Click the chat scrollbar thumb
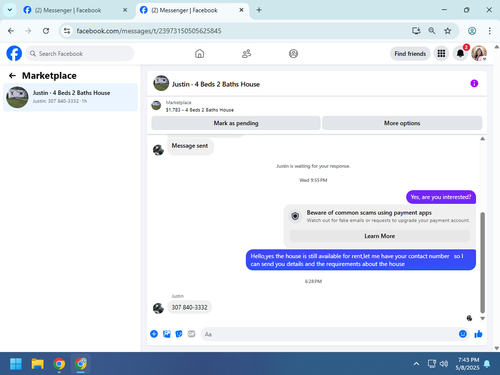This screenshot has width=500, height=375. click(x=482, y=263)
